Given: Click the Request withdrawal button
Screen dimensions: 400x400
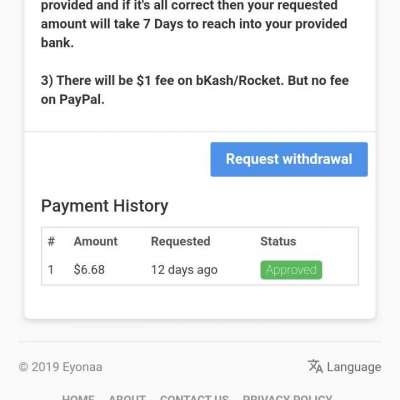Looking at the screenshot, I should click(289, 159).
